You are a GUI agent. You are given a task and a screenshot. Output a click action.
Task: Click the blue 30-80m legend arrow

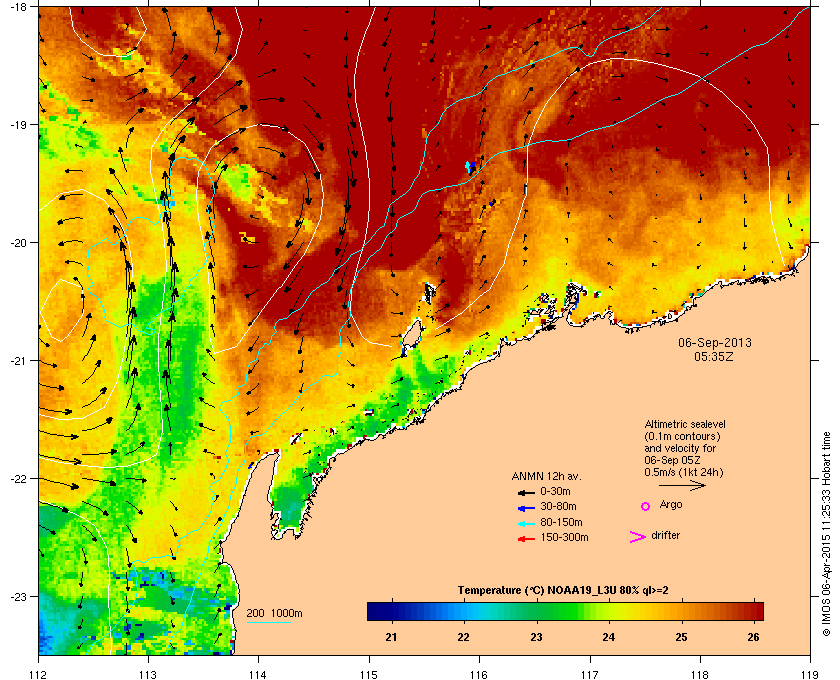526,508
